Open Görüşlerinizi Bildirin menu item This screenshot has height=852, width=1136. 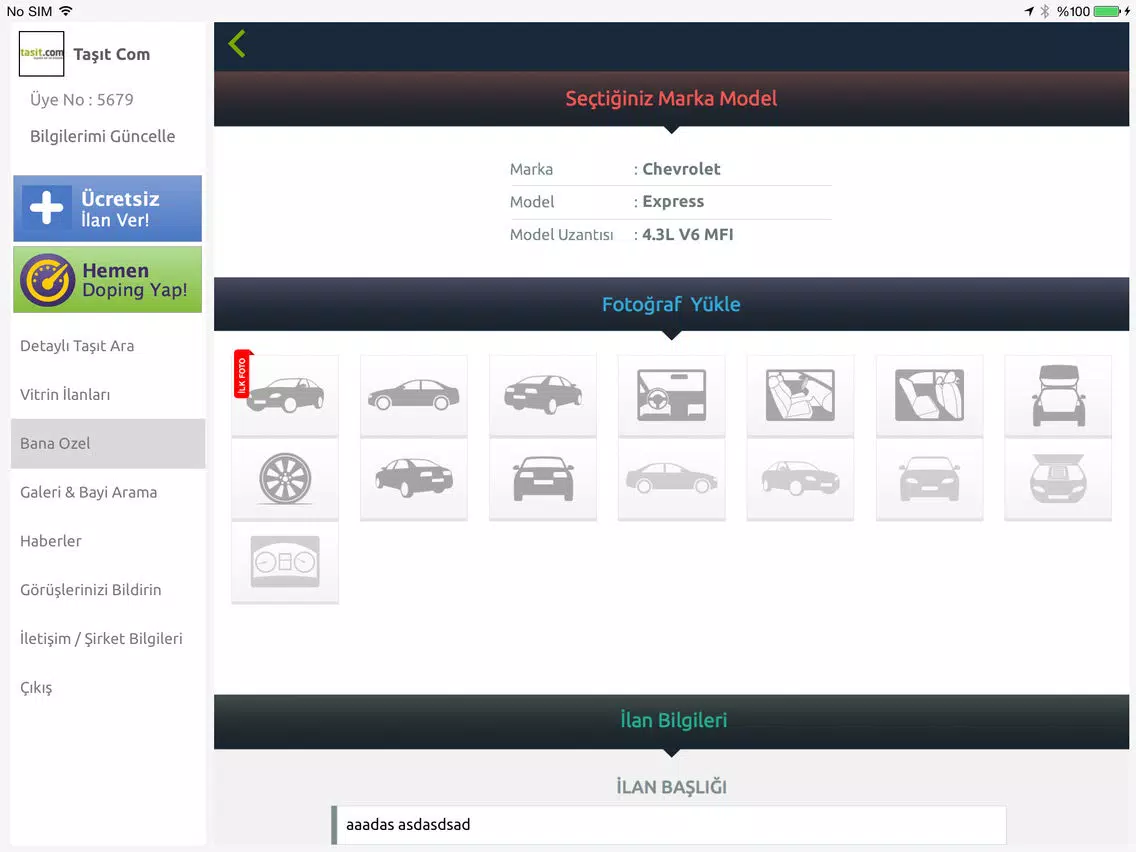click(x=108, y=590)
